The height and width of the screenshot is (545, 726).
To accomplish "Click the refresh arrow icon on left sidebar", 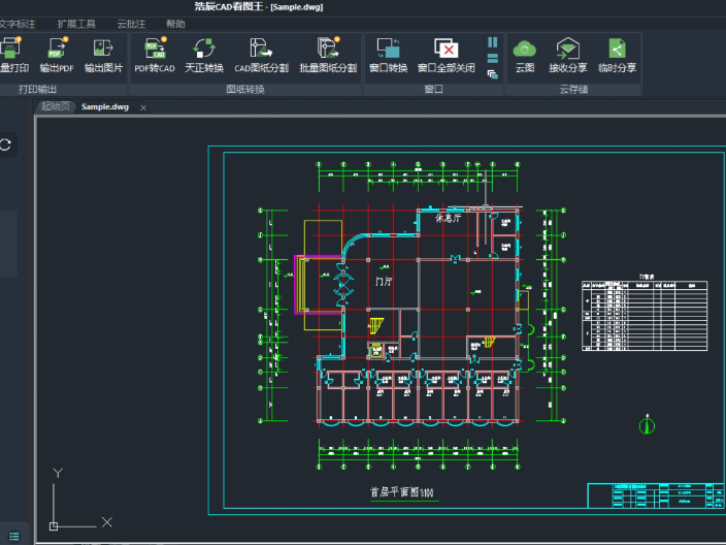I will click(6, 144).
